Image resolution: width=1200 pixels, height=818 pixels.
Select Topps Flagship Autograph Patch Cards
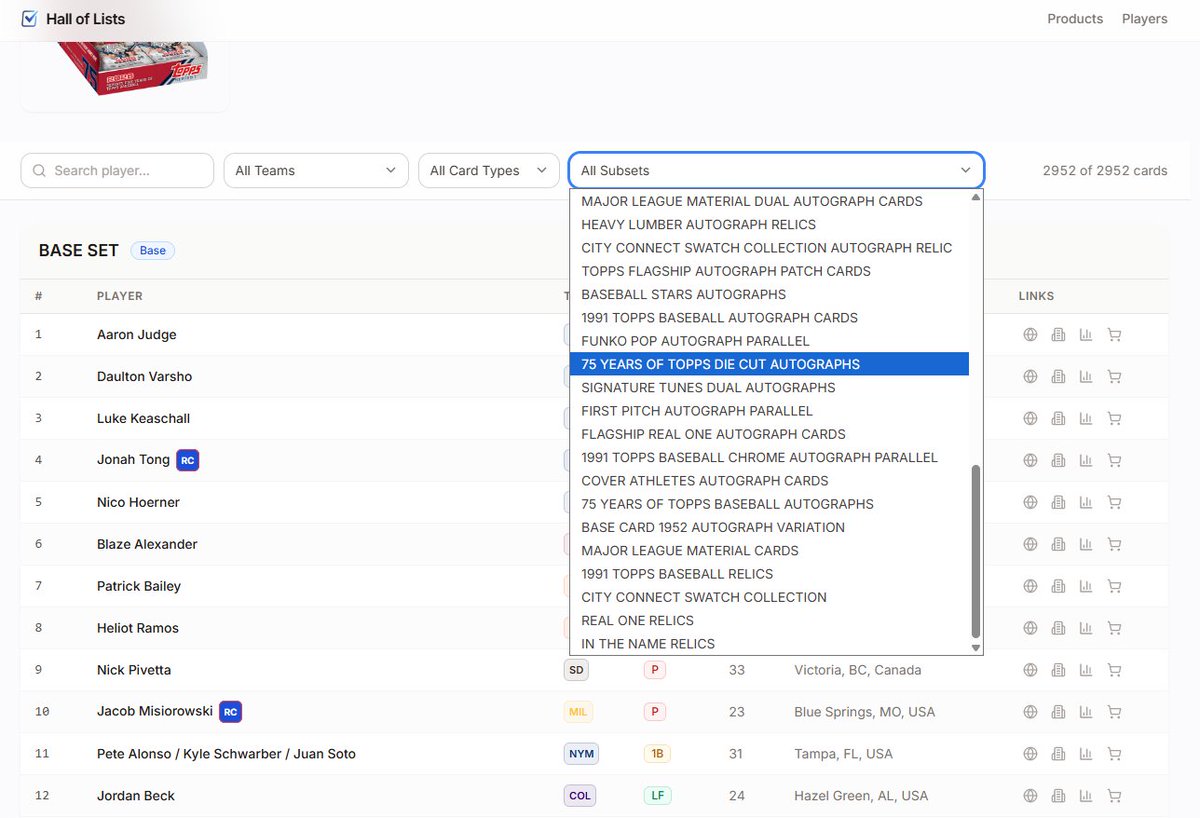click(x=769, y=271)
